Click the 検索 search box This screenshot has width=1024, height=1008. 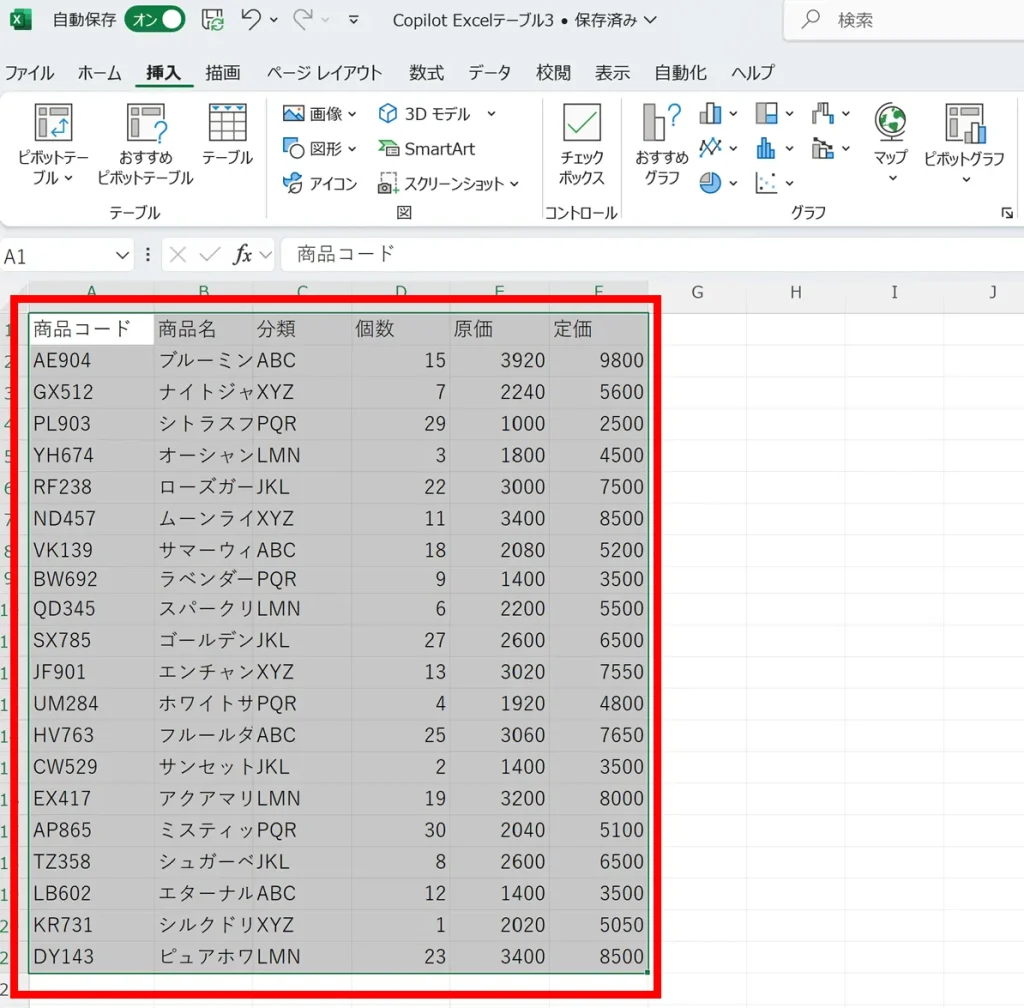coord(900,20)
